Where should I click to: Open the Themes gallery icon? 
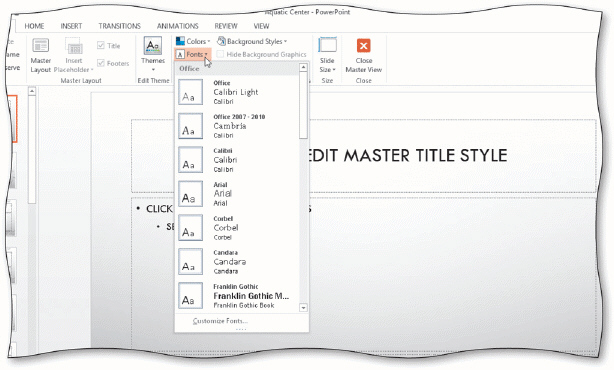click(x=153, y=46)
